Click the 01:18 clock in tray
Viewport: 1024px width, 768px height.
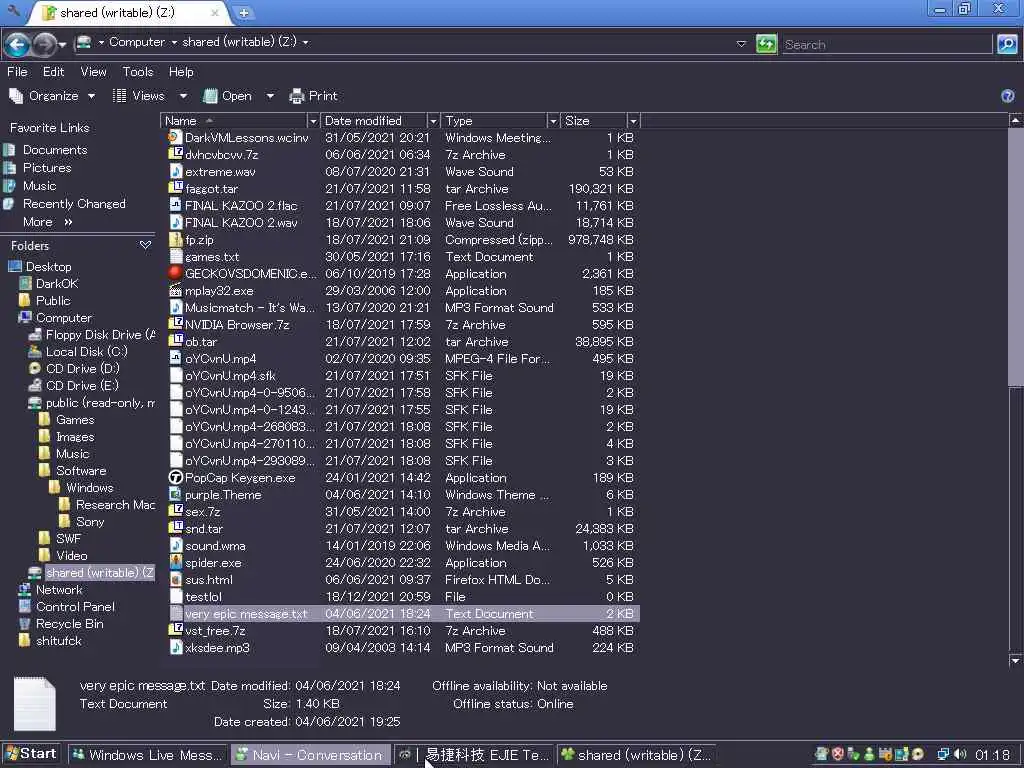[992, 754]
